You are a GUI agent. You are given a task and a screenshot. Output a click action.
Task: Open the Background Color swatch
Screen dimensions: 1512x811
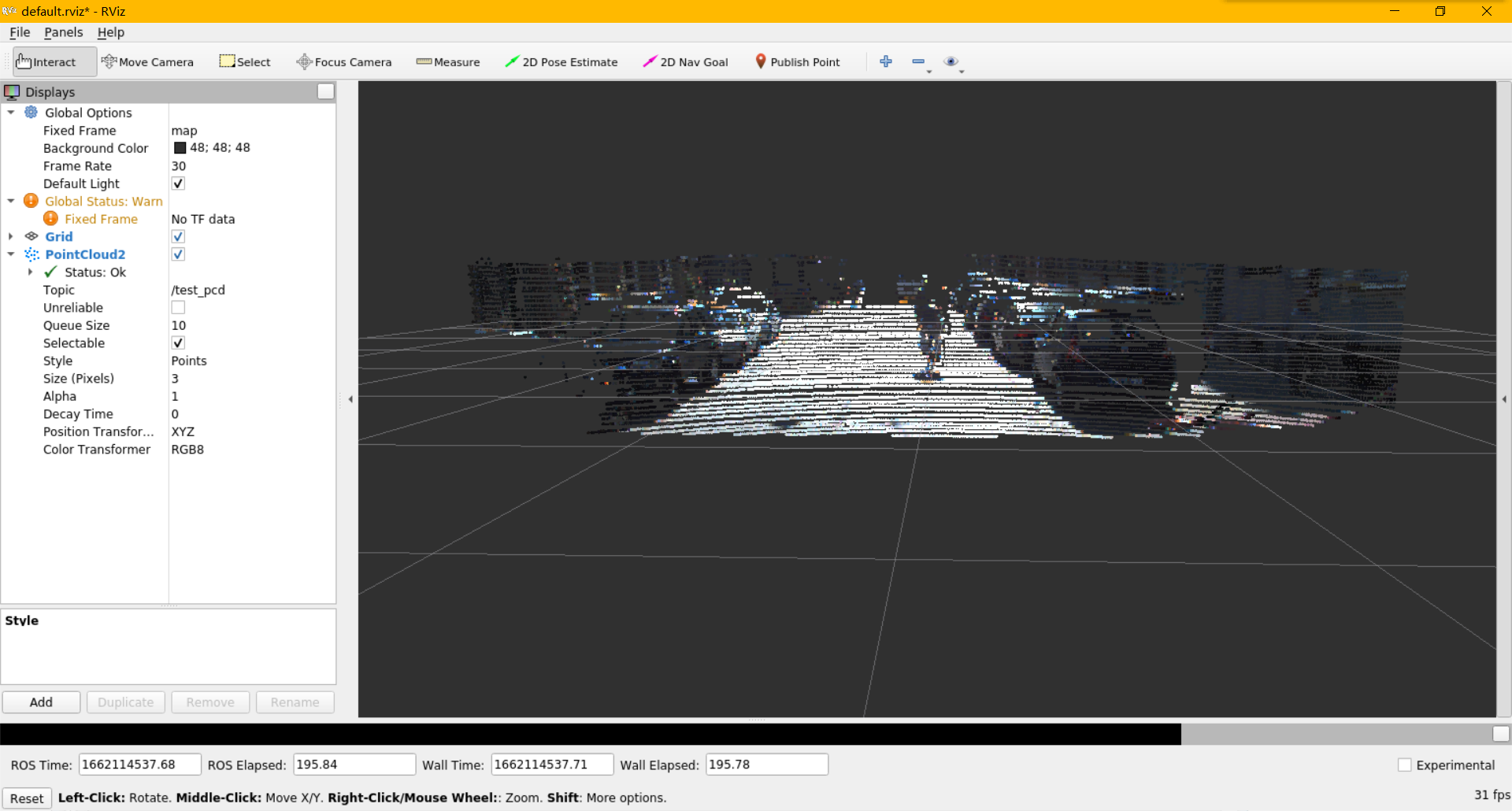[180, 147]
